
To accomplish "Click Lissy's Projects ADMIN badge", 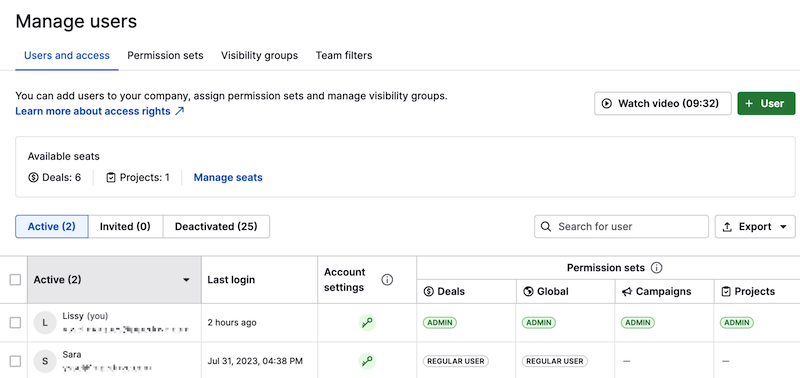I will [737, 322].
